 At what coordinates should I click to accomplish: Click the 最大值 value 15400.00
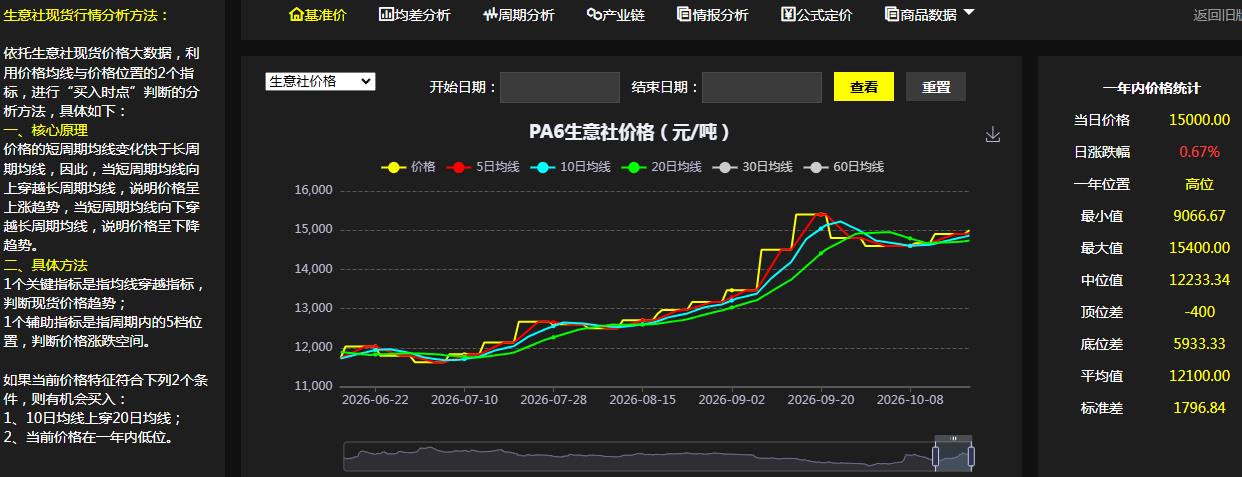pos(1199,248)
